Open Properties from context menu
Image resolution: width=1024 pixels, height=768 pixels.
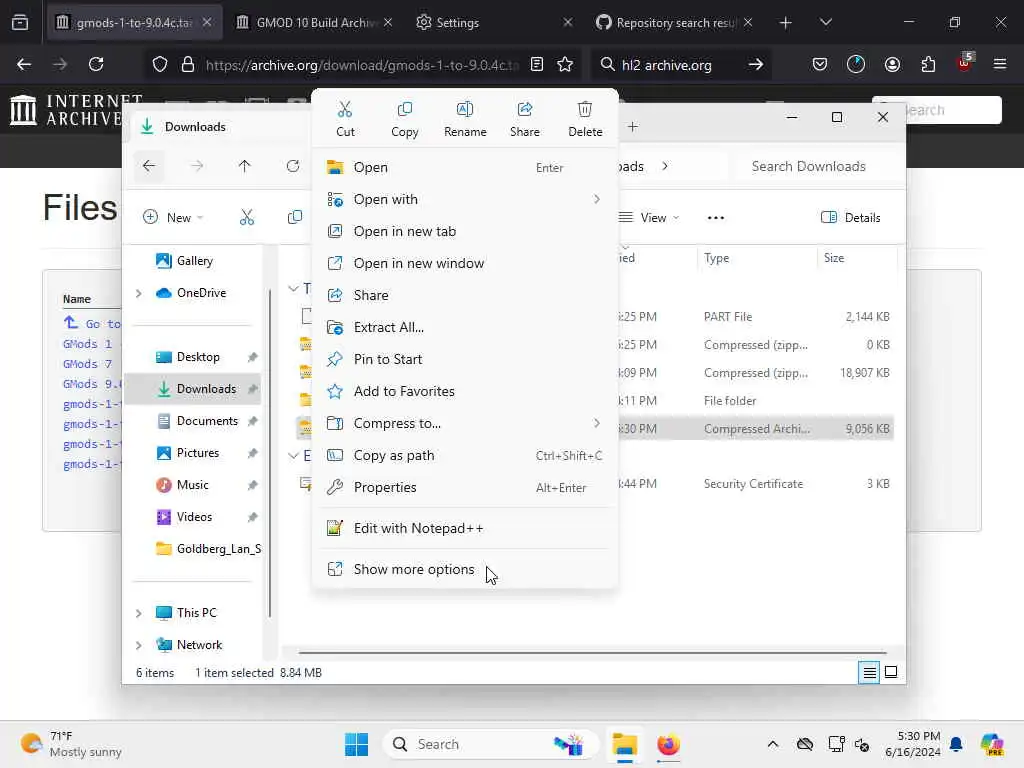(x=464, y=487)
